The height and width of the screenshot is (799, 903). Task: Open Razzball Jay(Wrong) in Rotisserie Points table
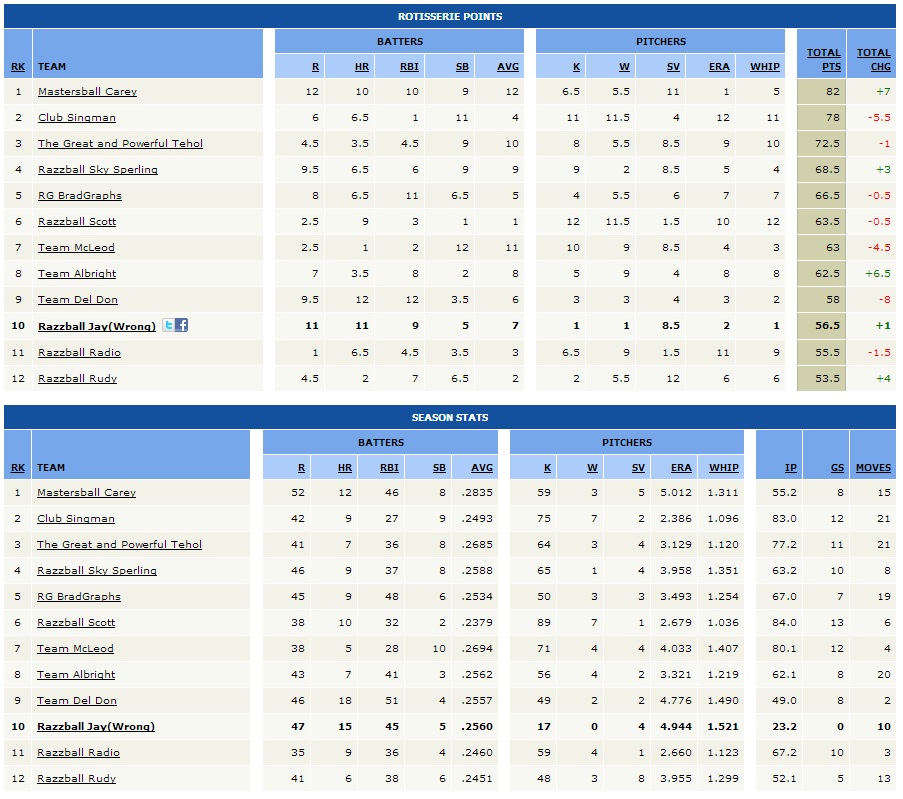pyautogui.click(x=97, y=326)
